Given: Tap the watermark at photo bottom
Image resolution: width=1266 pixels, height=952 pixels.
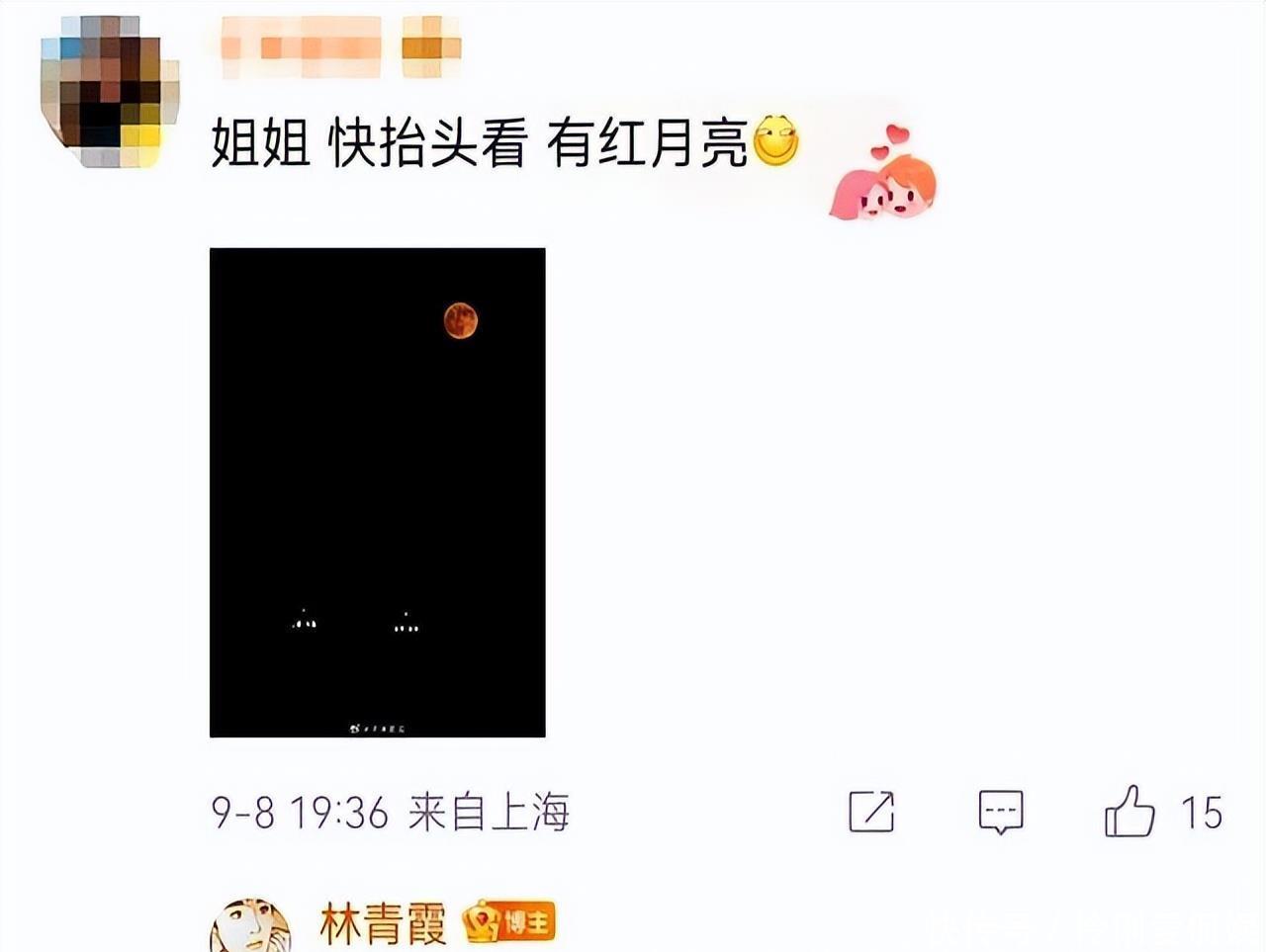Looking at the screenshot, I should pos(377,729).
